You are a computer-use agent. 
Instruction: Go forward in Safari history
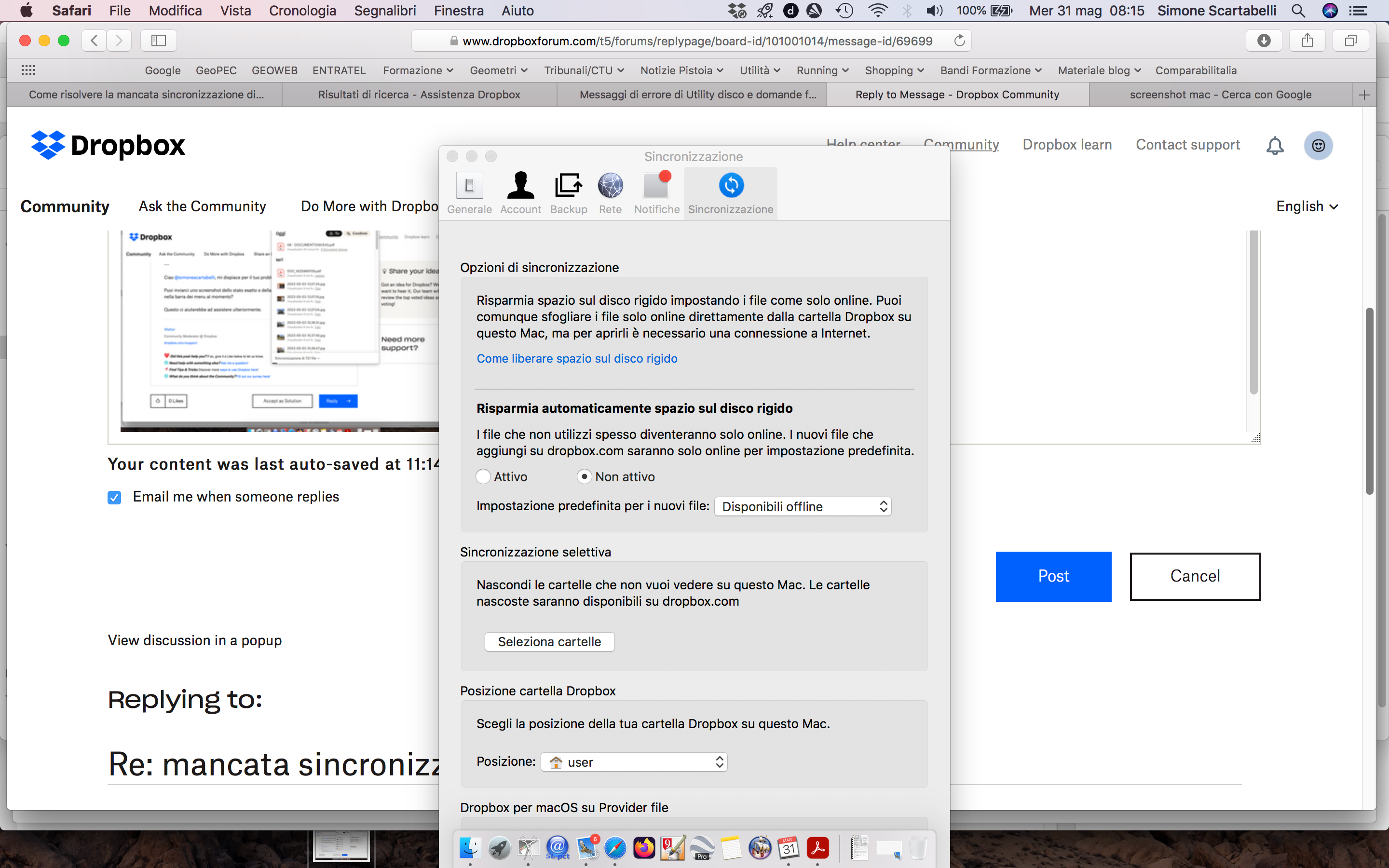(x=119, y=40)
